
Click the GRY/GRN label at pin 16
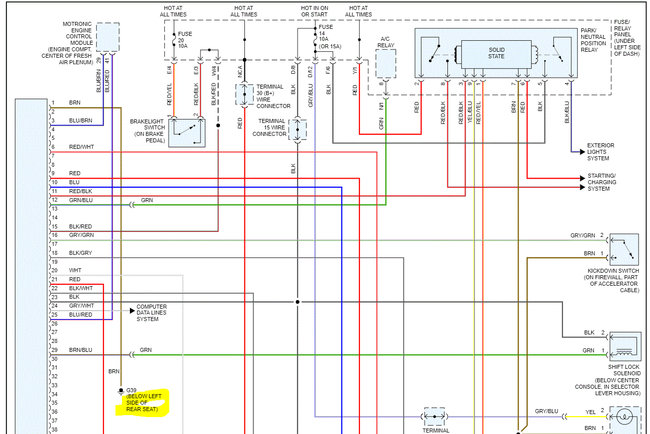coord(81,235)
